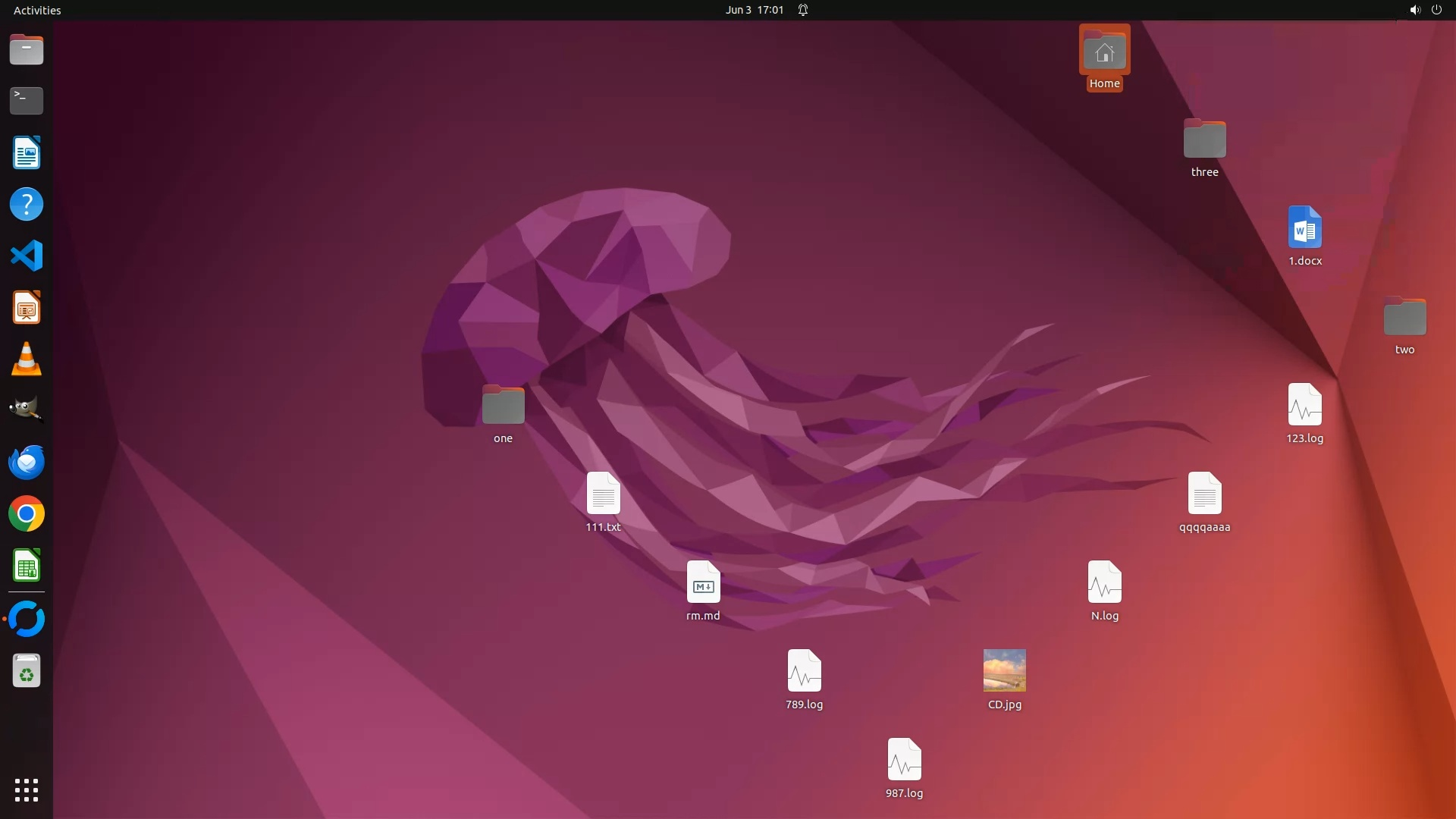
Task: Open the Files manager in the dock
Action: tap(27, 50)
